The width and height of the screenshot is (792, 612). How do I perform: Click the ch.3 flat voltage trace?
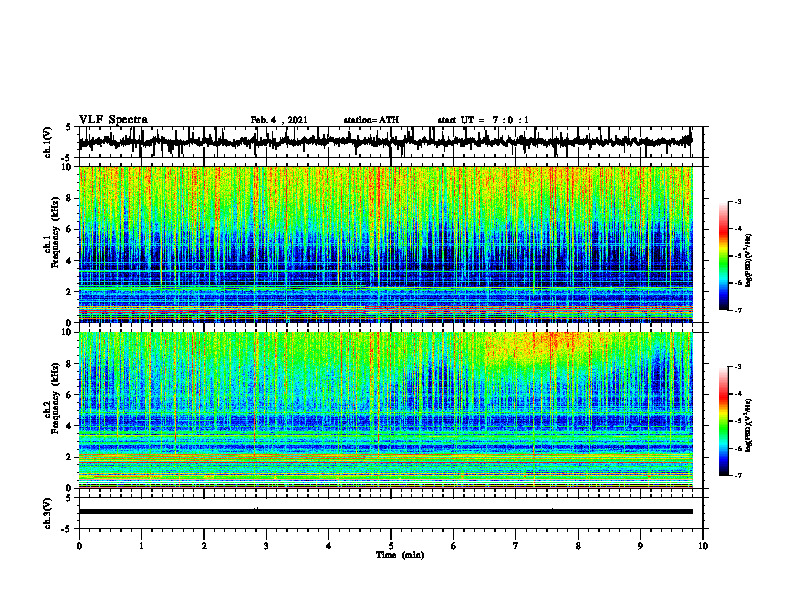coord(386,512)
